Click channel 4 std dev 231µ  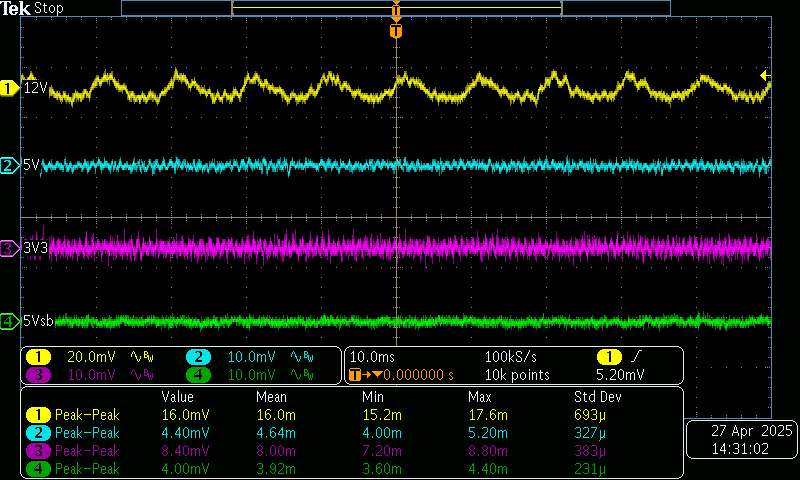(x=590, y=469)
